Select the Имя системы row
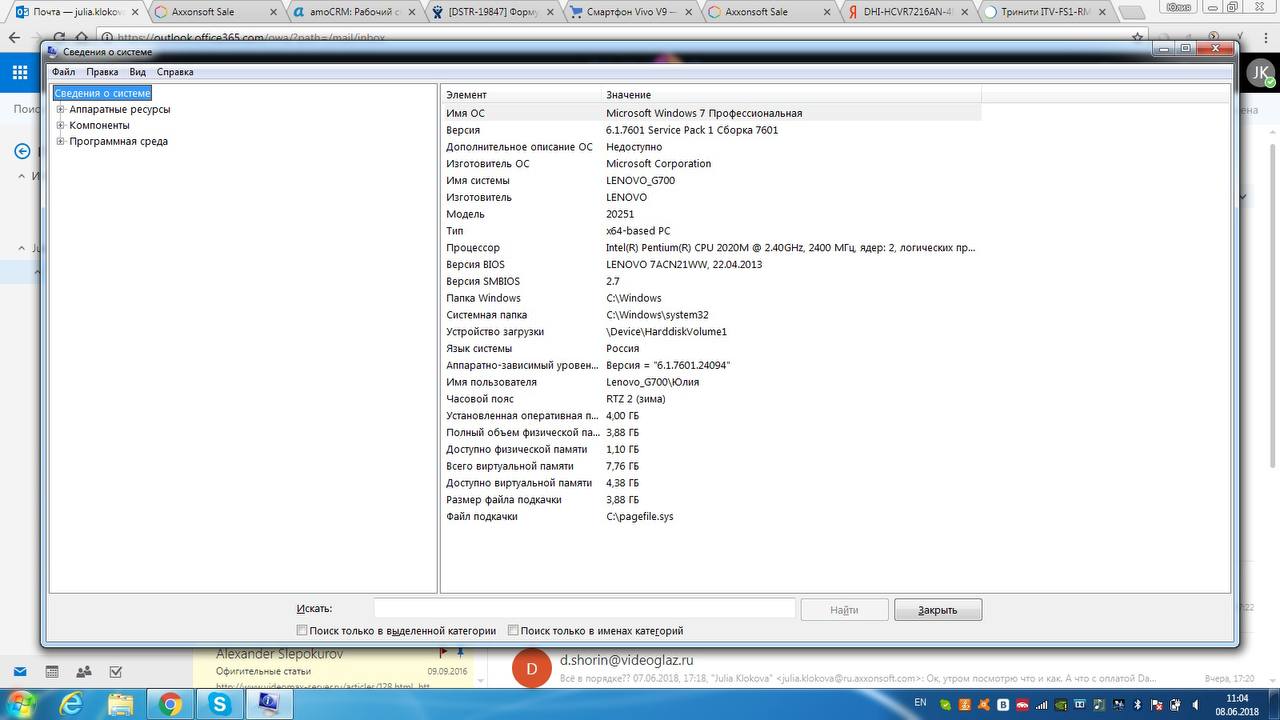Screen dimensions: 1280x720 click(x=711, y=180)
